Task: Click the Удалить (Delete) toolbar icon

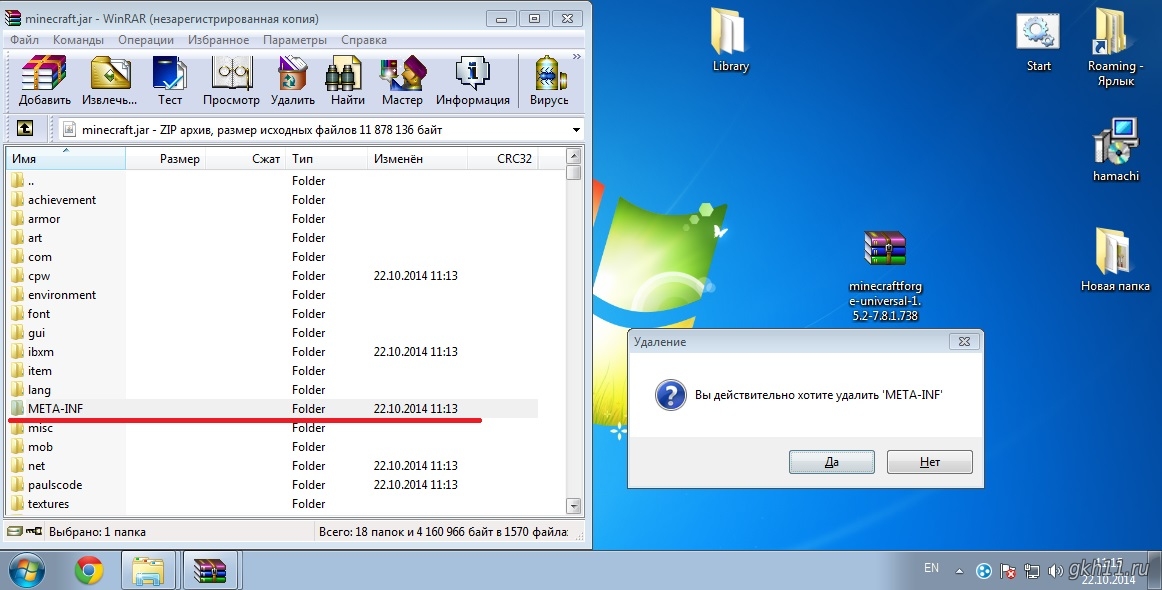Action: [293, 81]
